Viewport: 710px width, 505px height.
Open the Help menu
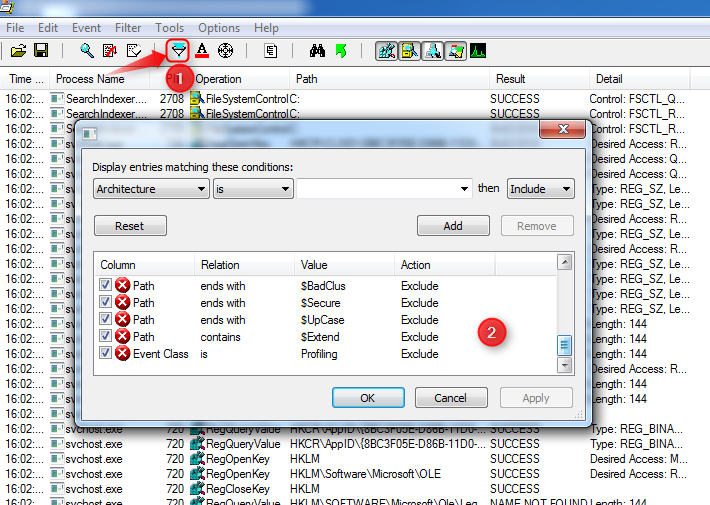click(266, 28)
